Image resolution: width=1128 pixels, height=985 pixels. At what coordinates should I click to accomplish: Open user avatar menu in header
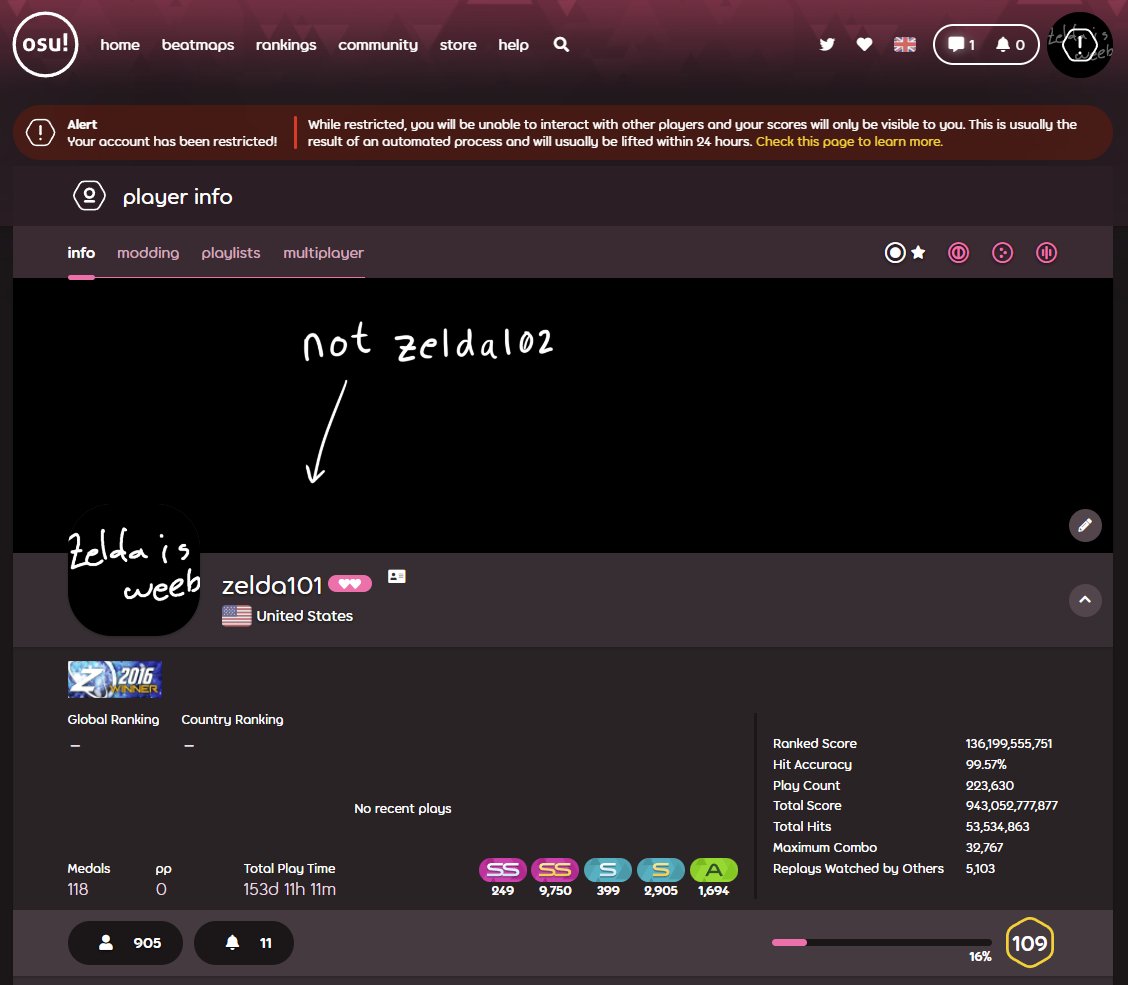(1081, 45)
